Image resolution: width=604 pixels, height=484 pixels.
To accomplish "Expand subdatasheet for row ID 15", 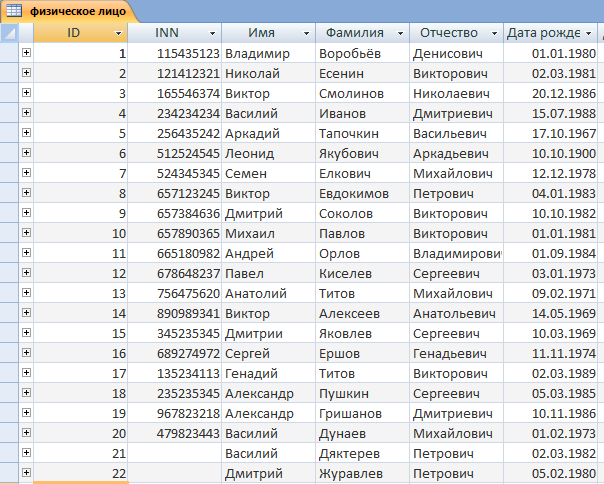I will pos(26,333).
